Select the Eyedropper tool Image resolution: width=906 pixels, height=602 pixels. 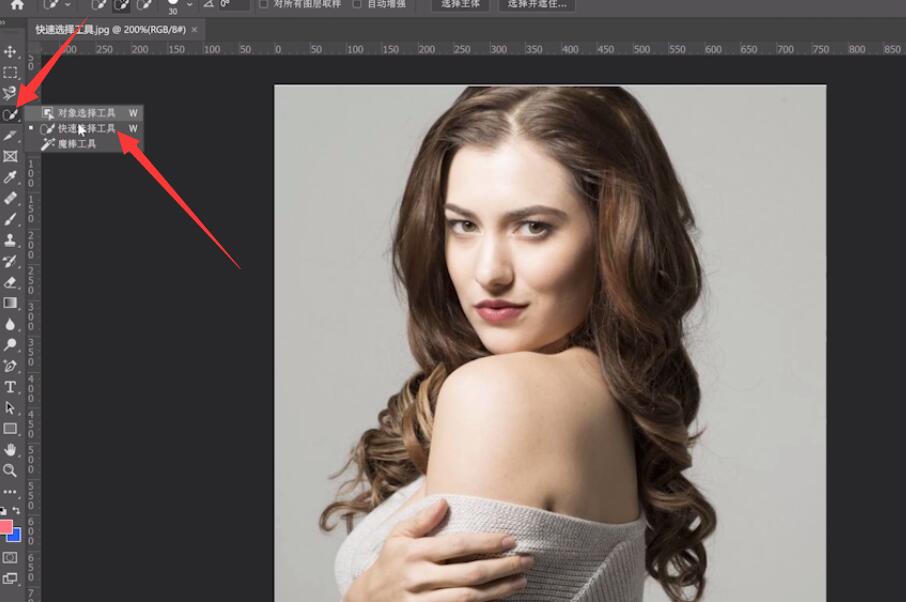tap(10, 177)
